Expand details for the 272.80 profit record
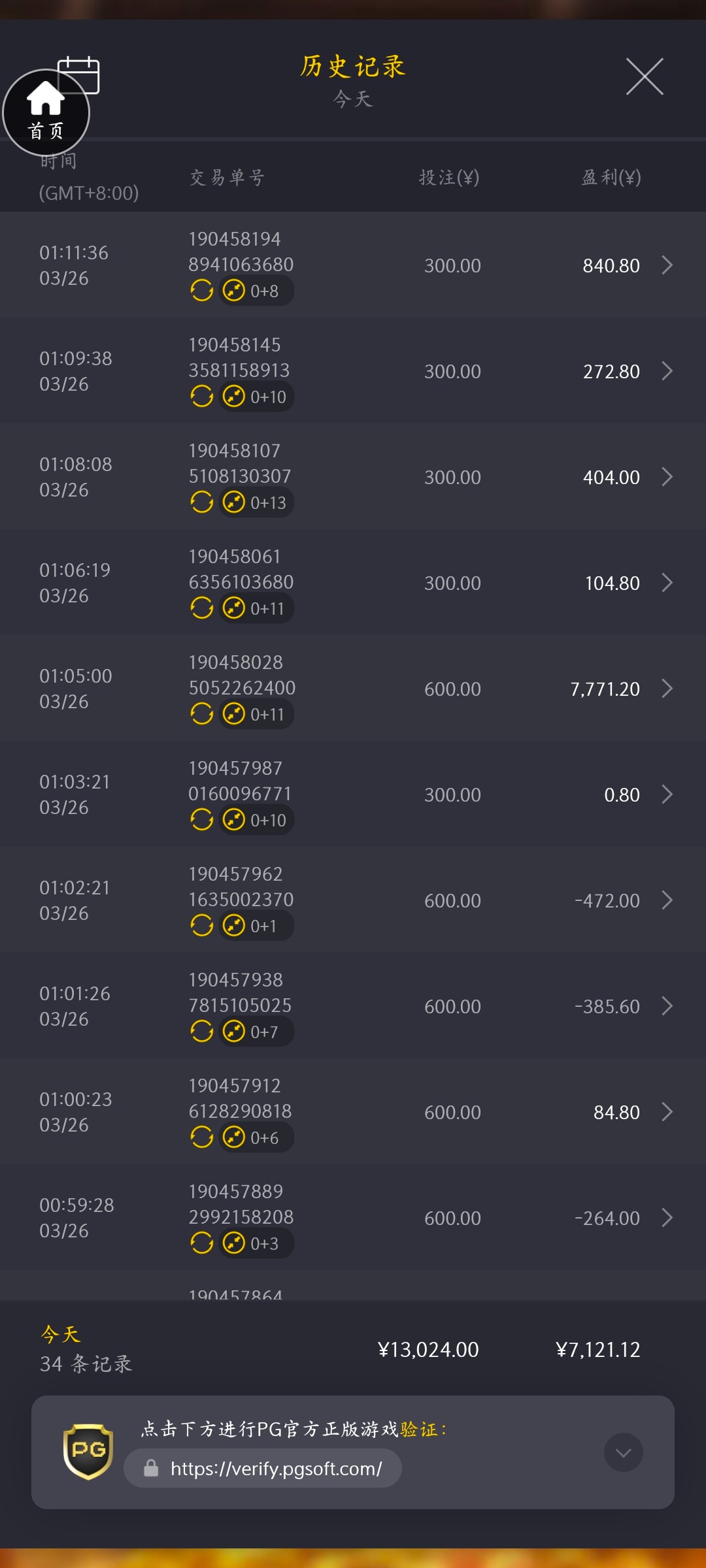The width and height of the screenshot is (706, 1568). (667, 371)
